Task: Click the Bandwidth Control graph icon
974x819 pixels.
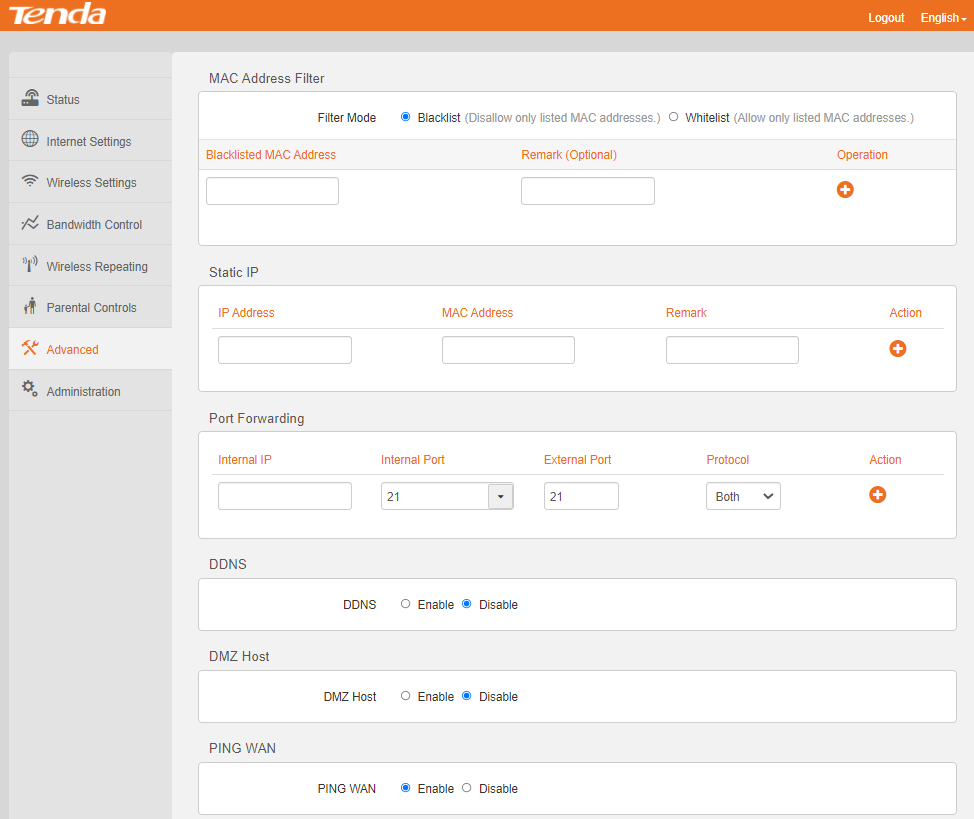Action: pos(30,222)
